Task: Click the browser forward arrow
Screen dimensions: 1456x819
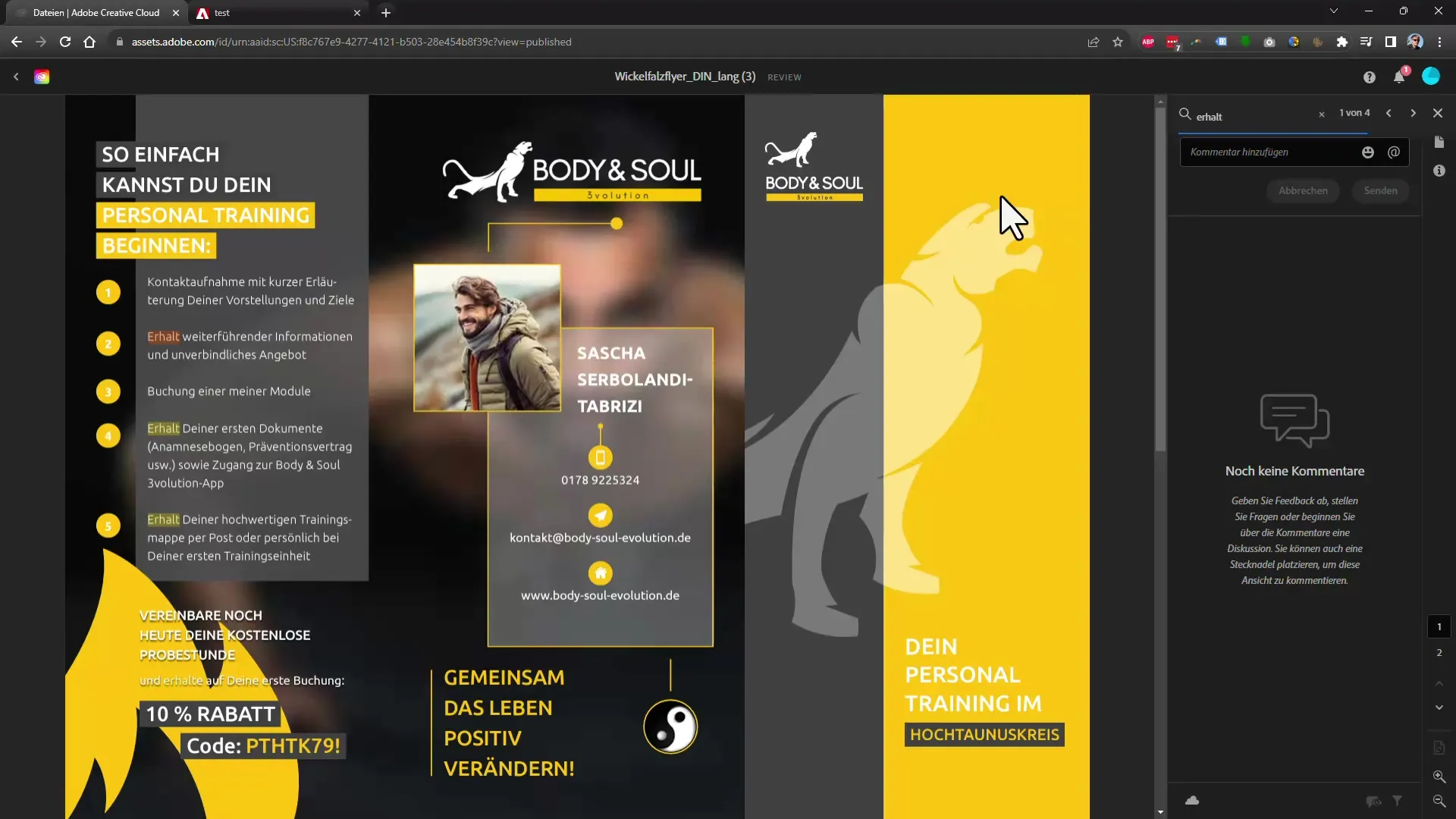Action: coord(41,42)
